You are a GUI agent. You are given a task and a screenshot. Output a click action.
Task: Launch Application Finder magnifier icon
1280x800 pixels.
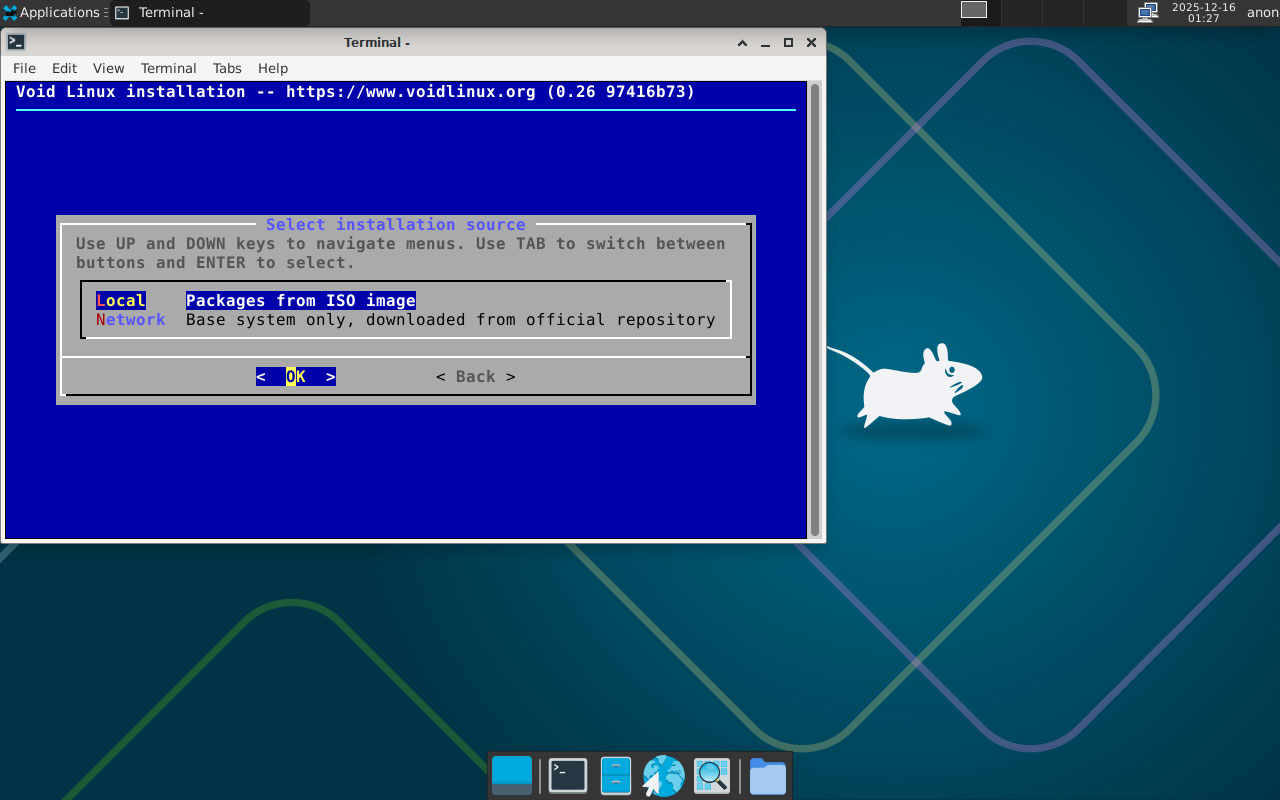(712, 776)
